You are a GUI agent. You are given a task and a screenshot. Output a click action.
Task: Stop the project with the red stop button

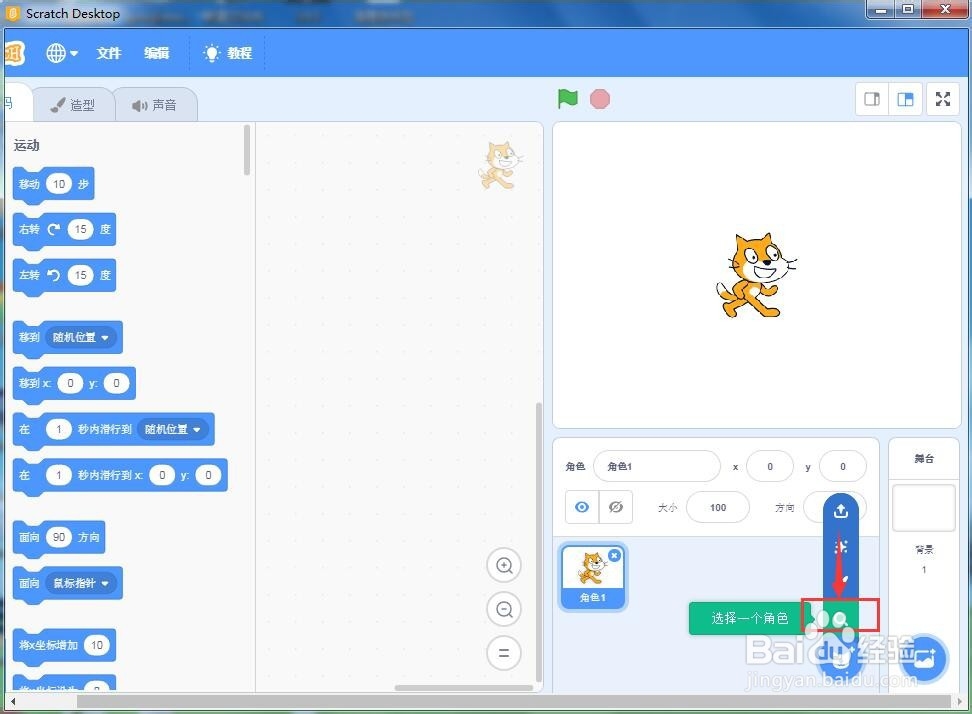tap(599, 99)
